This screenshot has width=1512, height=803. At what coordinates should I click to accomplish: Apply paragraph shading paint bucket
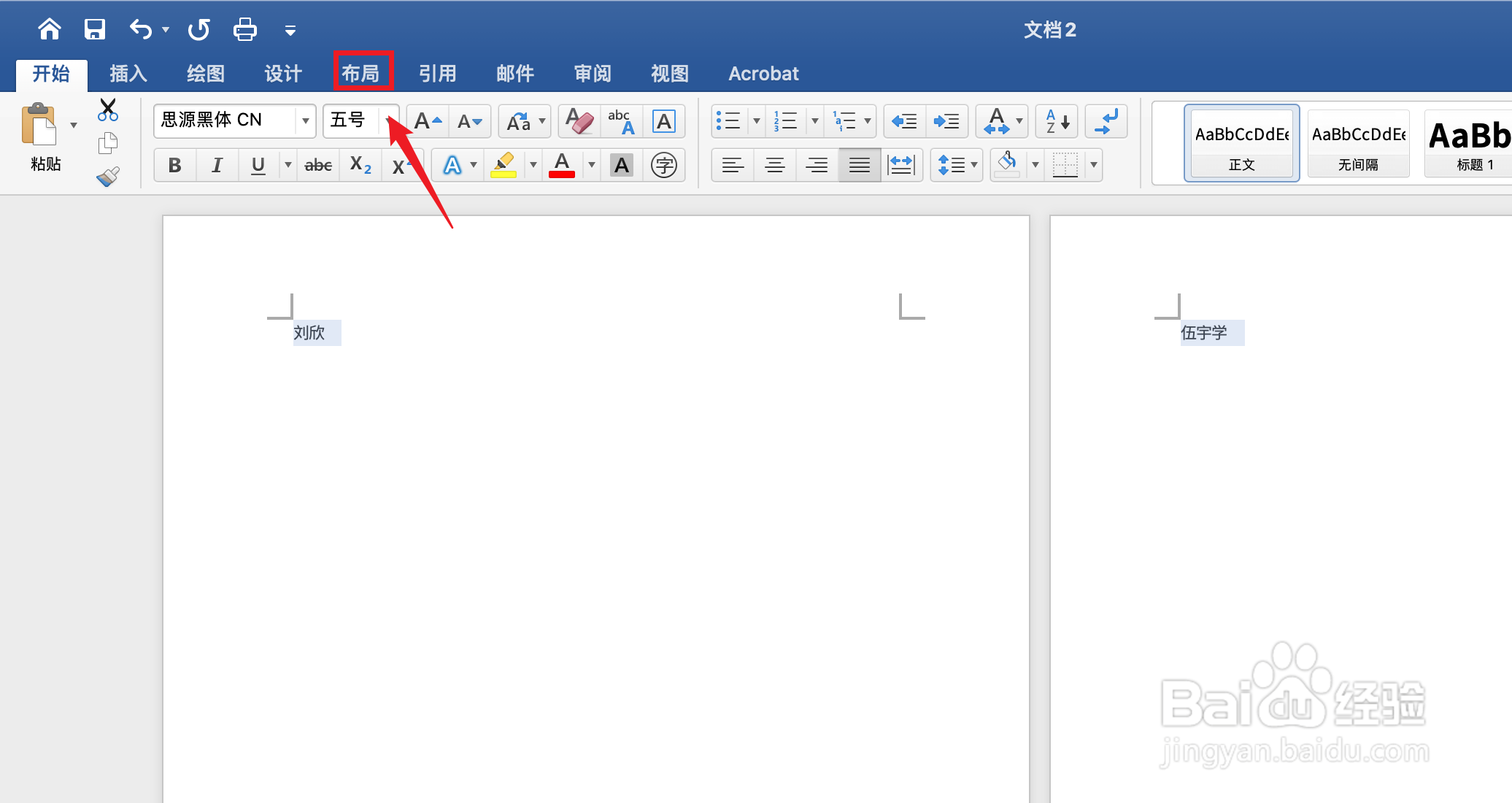1007,165
